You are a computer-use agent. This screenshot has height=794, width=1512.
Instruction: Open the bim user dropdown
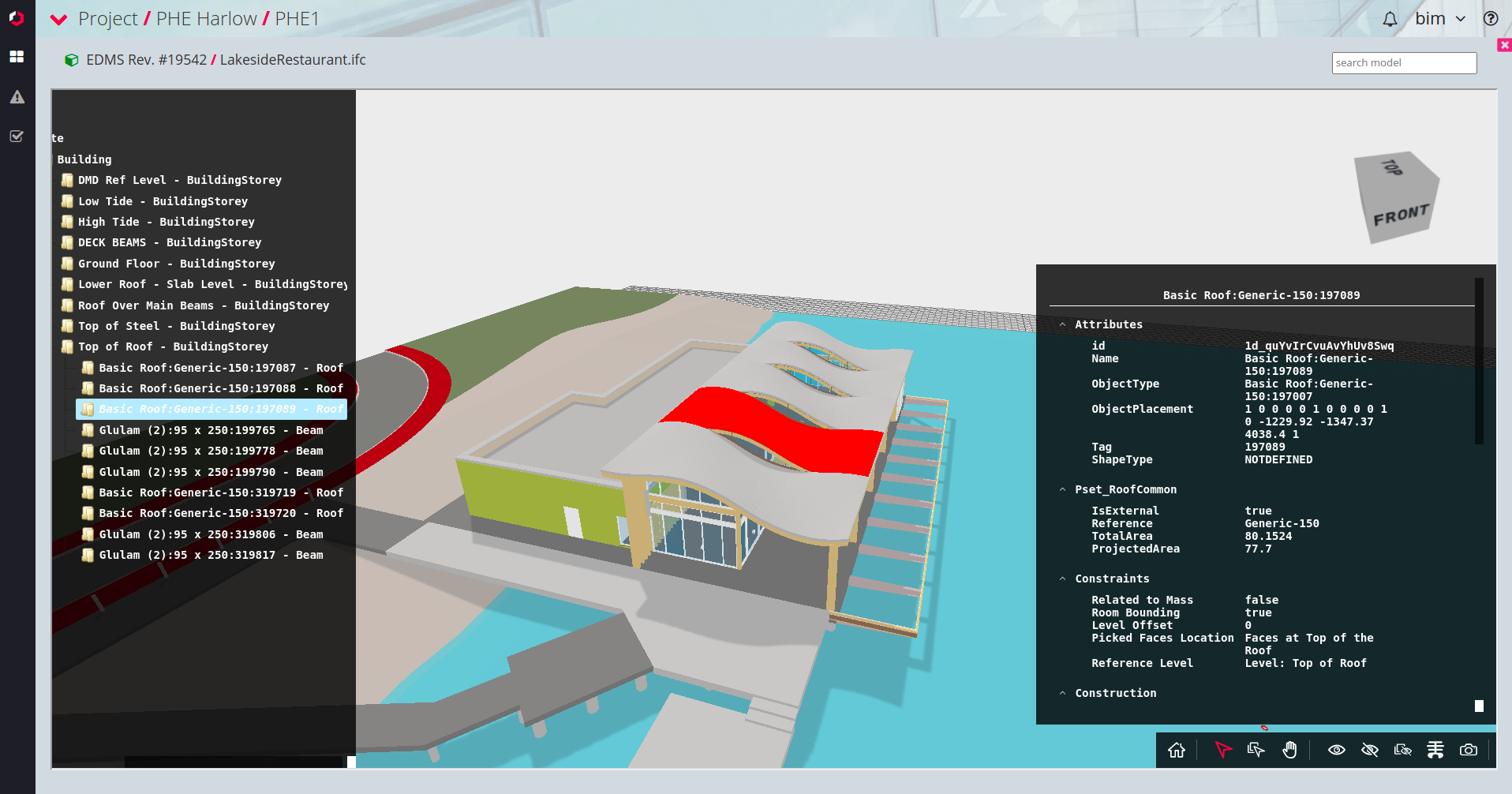(x=1439, y=19)
